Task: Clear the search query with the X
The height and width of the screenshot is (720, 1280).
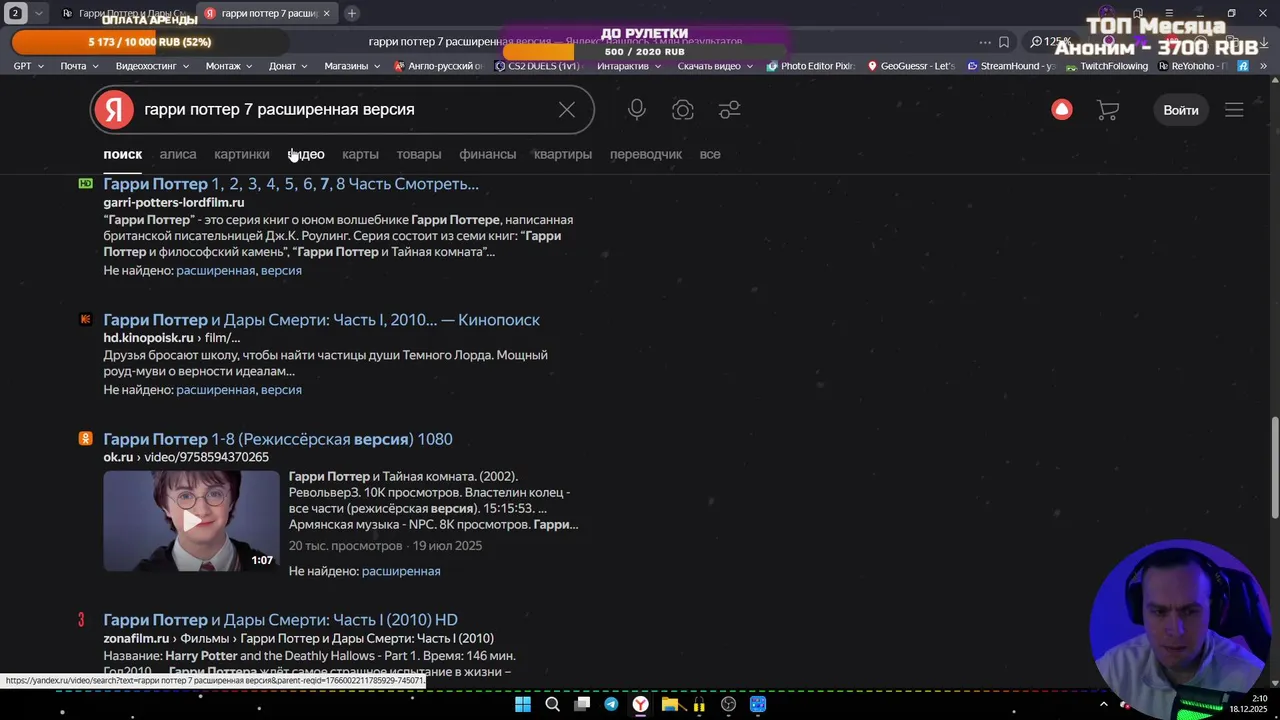Action: click(x=567, y=110)
